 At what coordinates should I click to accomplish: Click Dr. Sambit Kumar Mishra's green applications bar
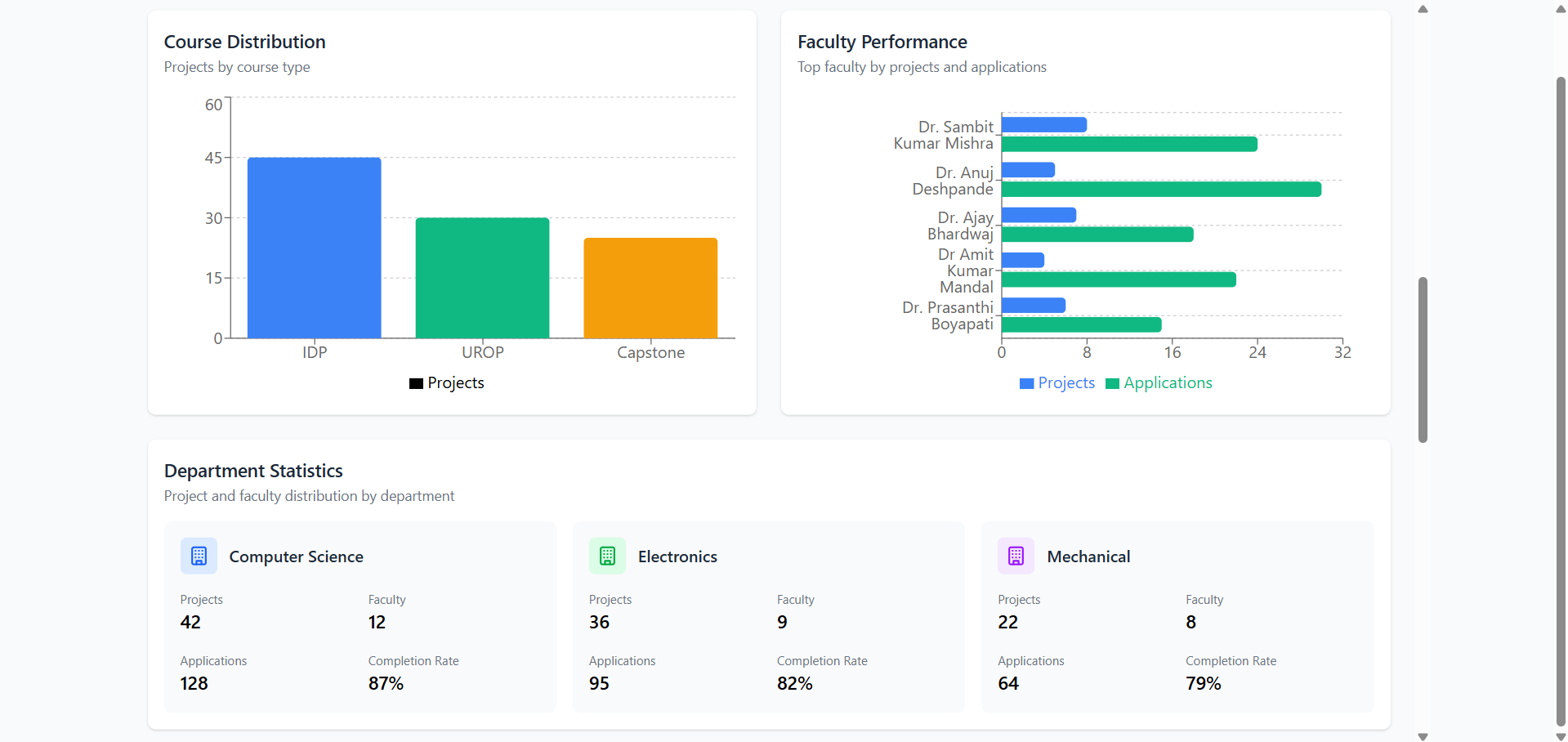pos(1129,145)
